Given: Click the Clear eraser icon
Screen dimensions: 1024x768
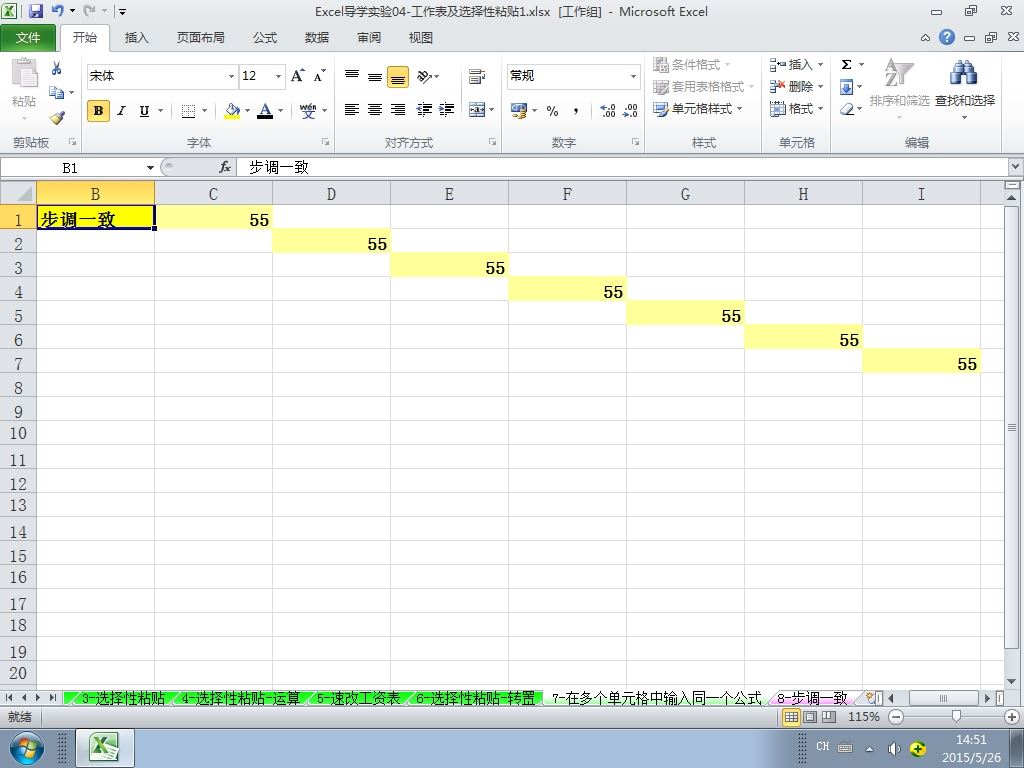Looking at the screenshot, I should (846, 109).
